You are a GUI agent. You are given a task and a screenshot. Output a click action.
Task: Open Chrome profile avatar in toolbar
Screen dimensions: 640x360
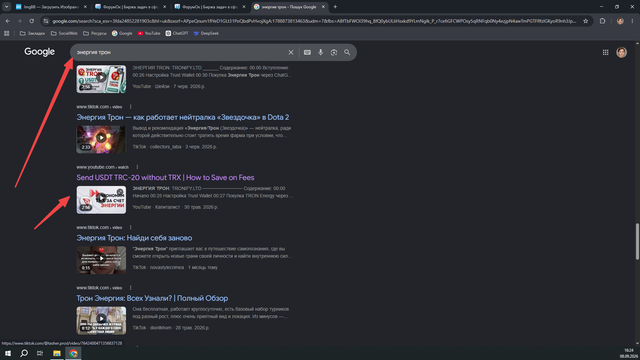click(x=620, y=21)
